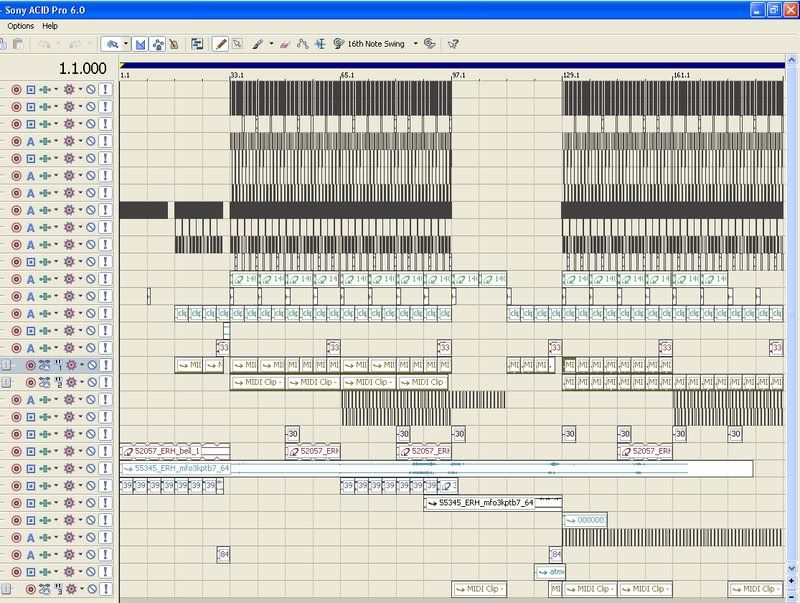Image resolution: width=800 pixels, height=603 pixels.
Task: Open the gear dropdown arrow on wide MIDI Clip track
Action: pyautogui.click(x=82, y=382)
